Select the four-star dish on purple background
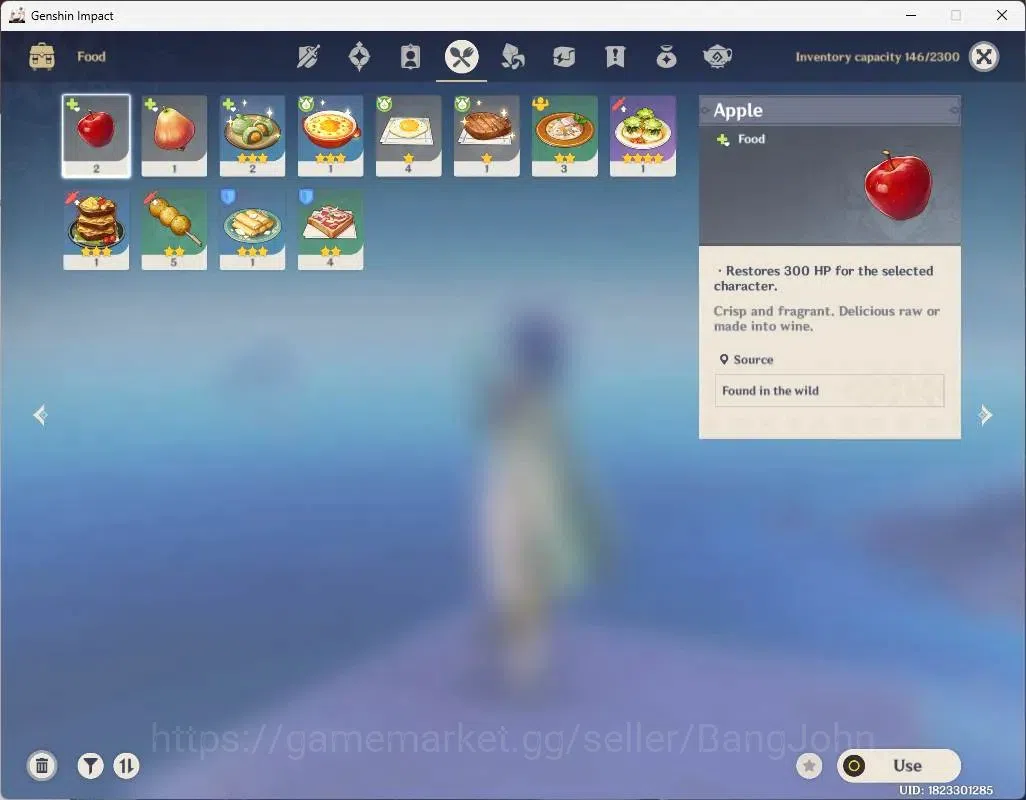Screen dimensions: 1026x800 click(643, 136)
